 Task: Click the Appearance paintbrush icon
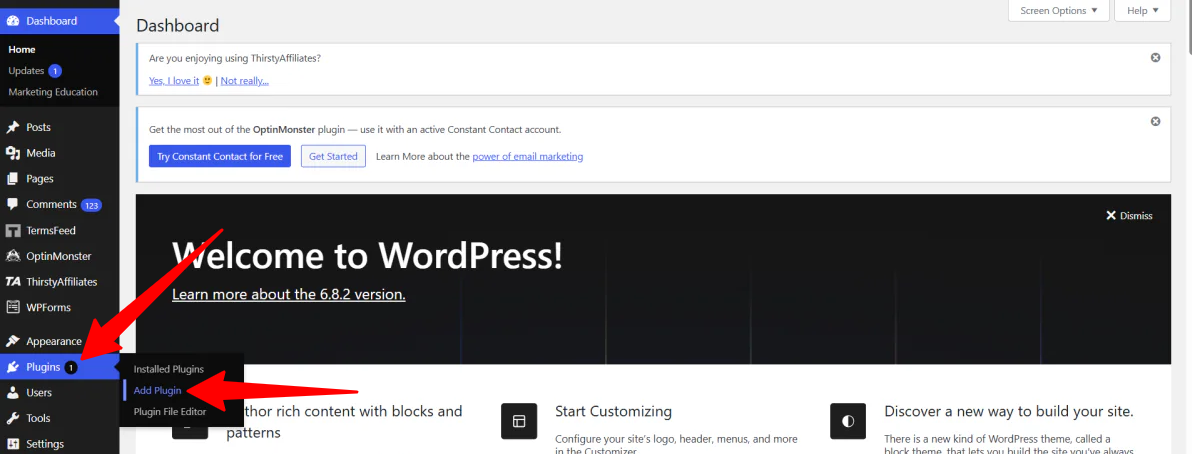[x=13, y=341]
